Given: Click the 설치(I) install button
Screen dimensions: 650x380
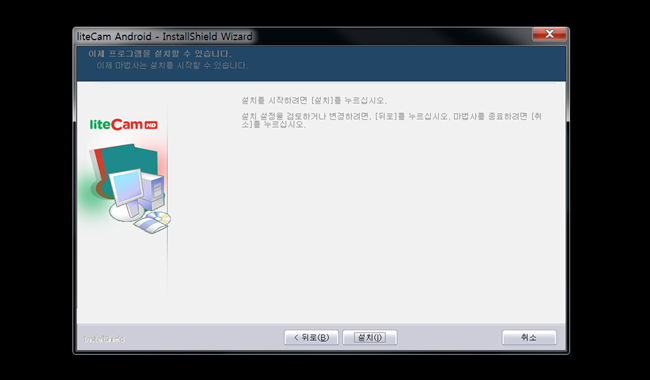Looking at the screenshot, I should [370, 337].
